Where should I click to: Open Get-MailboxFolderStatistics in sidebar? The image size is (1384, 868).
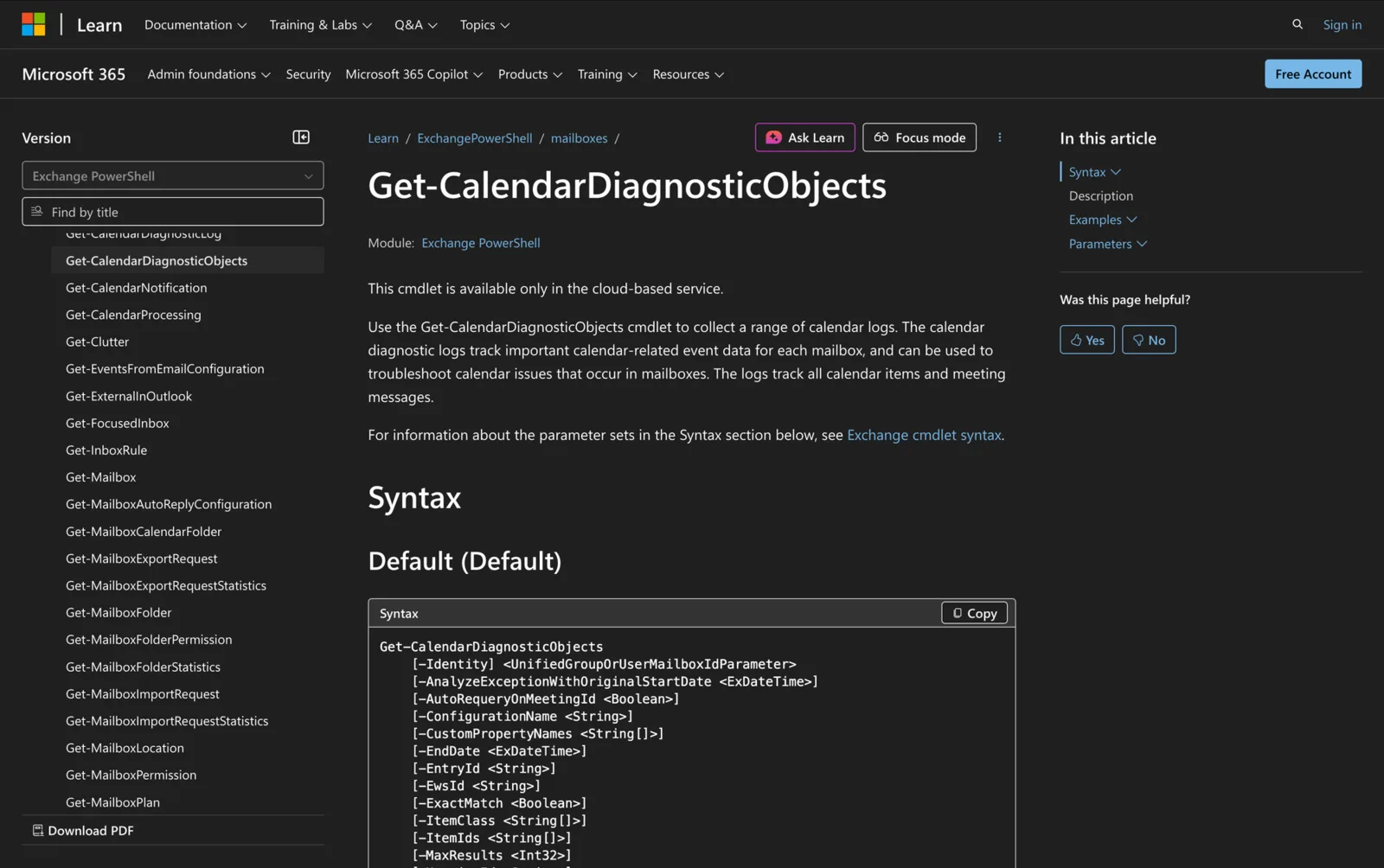tap(143, 667)
